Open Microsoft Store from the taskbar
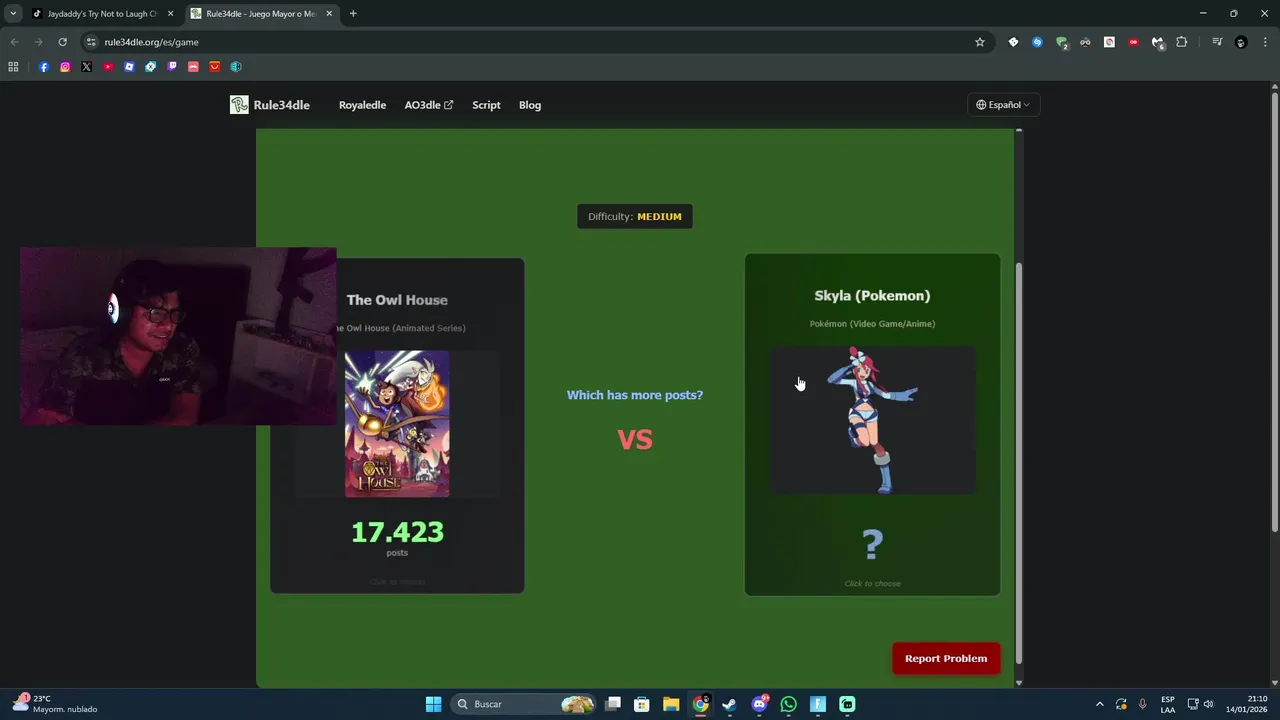1280x720 pixels. 642,704
